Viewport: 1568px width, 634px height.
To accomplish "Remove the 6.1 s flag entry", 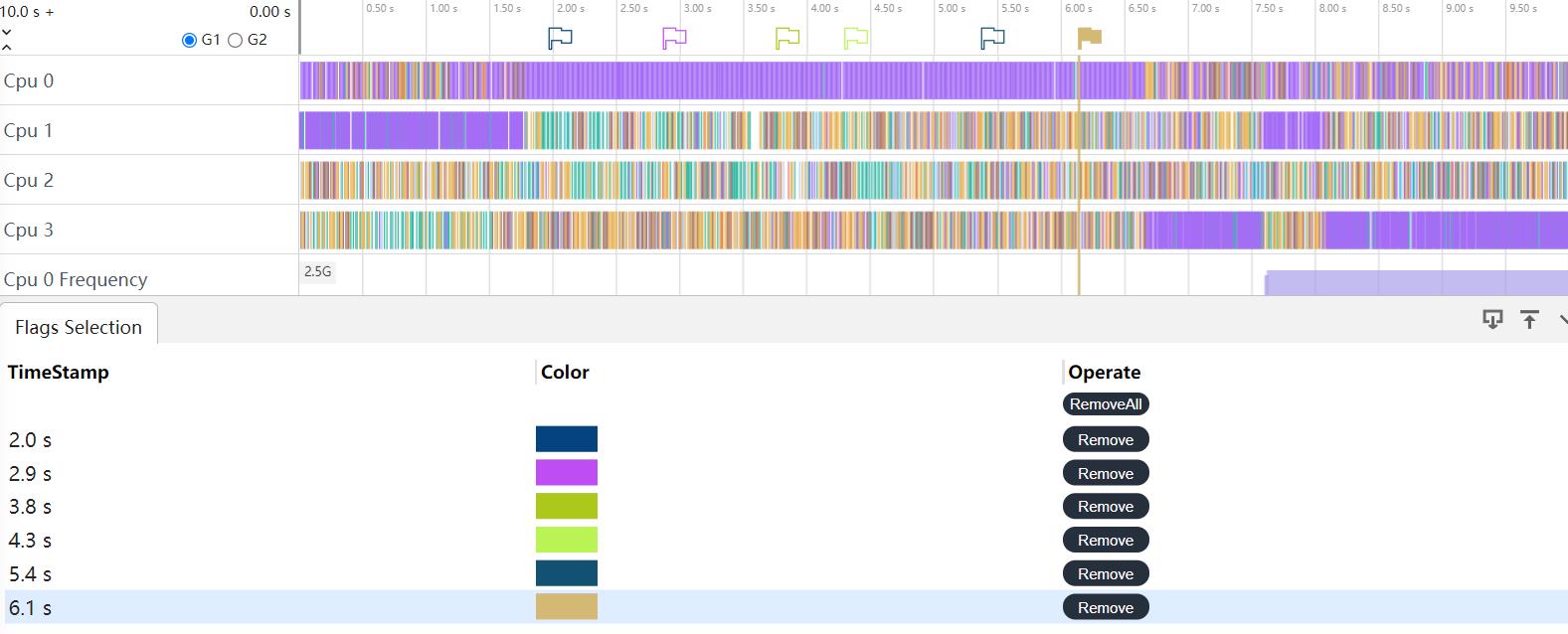I will click(1106, 607).
